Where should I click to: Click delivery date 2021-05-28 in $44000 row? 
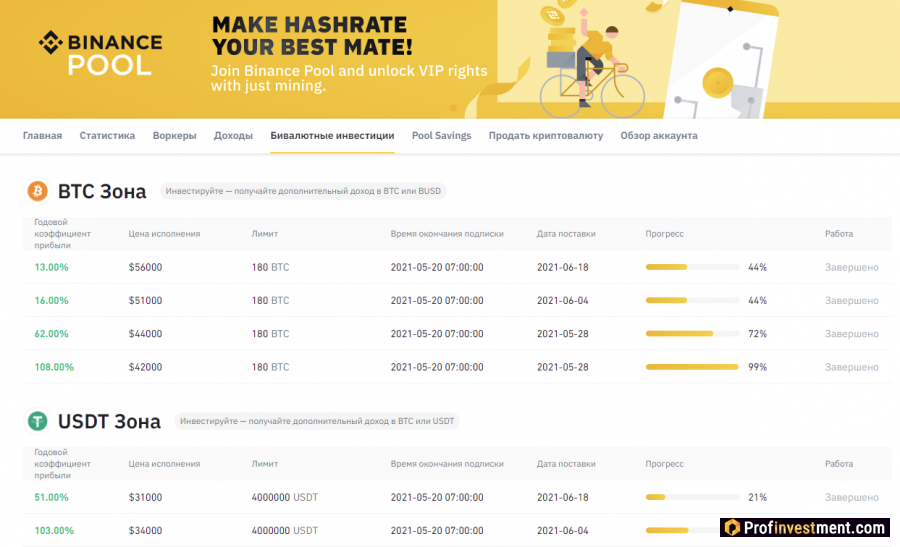(562, 333)
